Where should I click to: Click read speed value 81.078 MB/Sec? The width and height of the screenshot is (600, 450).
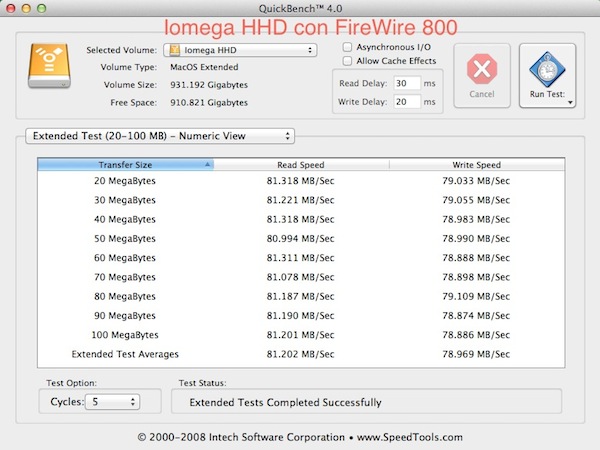300,277
